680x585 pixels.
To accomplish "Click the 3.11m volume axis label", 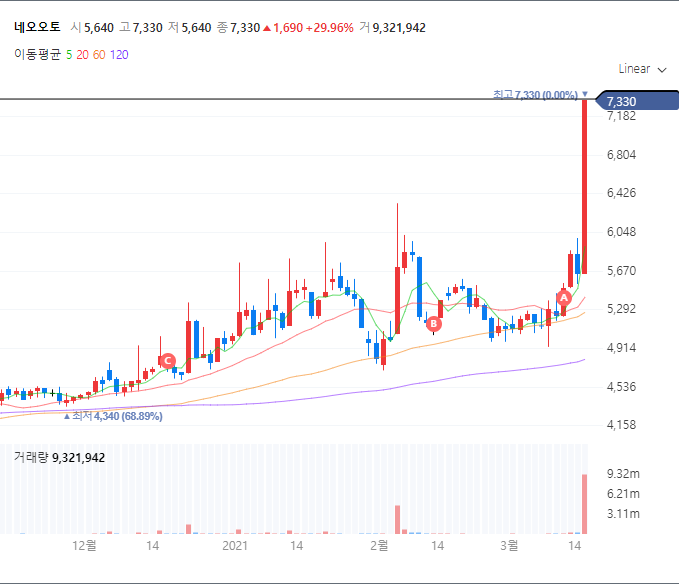I will tap(623, 514).
